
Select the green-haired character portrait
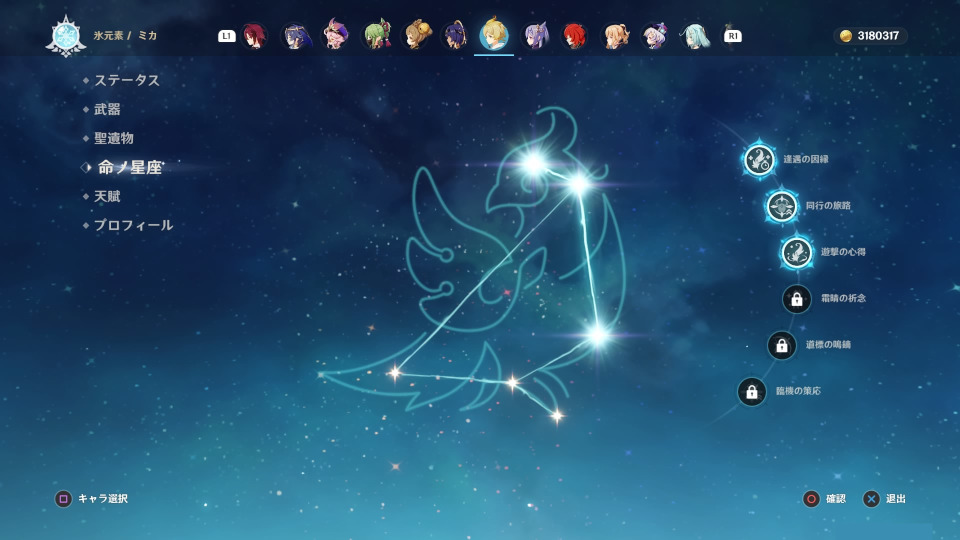click(377, 36)
